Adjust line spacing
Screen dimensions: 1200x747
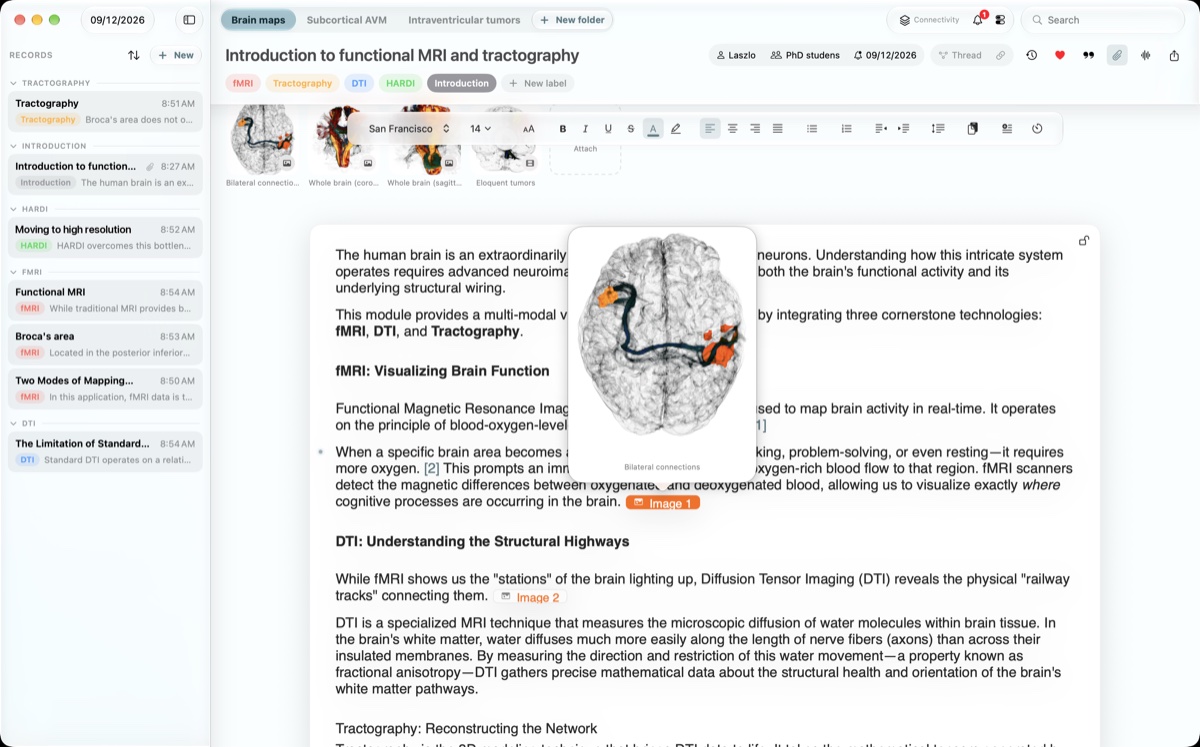click(938, 128)
